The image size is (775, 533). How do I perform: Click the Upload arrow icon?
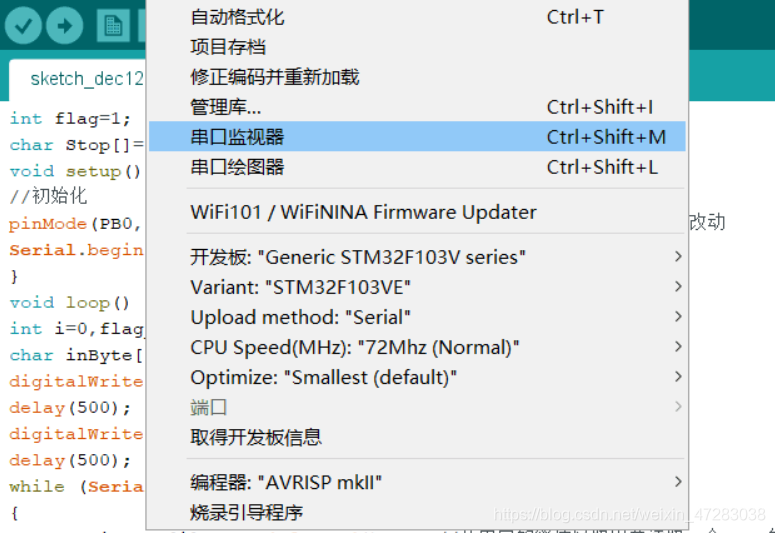(x=65, y=26)
